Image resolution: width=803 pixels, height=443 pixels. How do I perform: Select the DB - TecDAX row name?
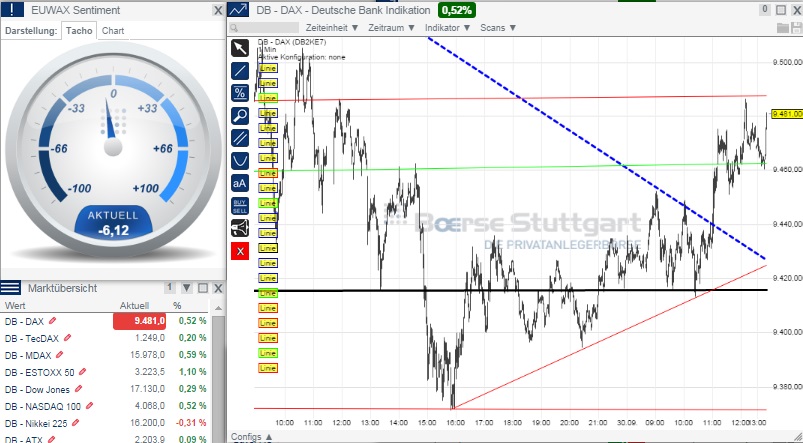tap(32, 338)
